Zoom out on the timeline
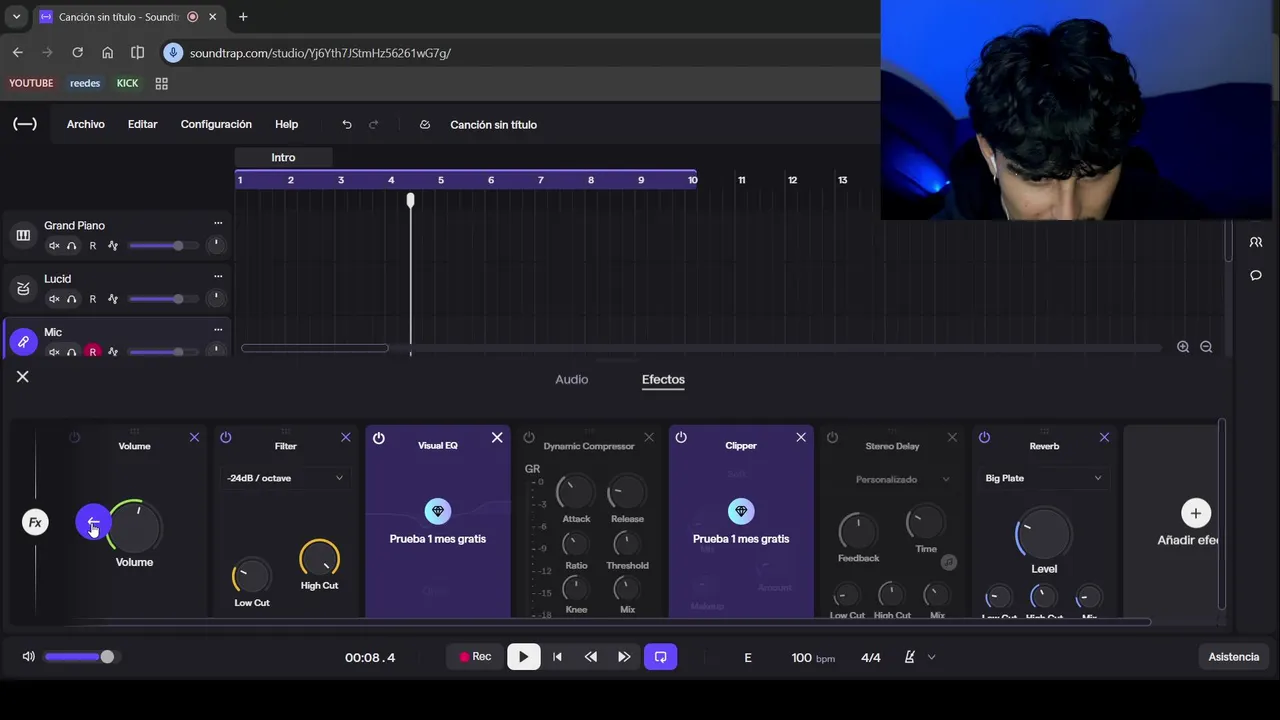The image size is (1280, 720). pyautogui.click(x=1206, y=347)
